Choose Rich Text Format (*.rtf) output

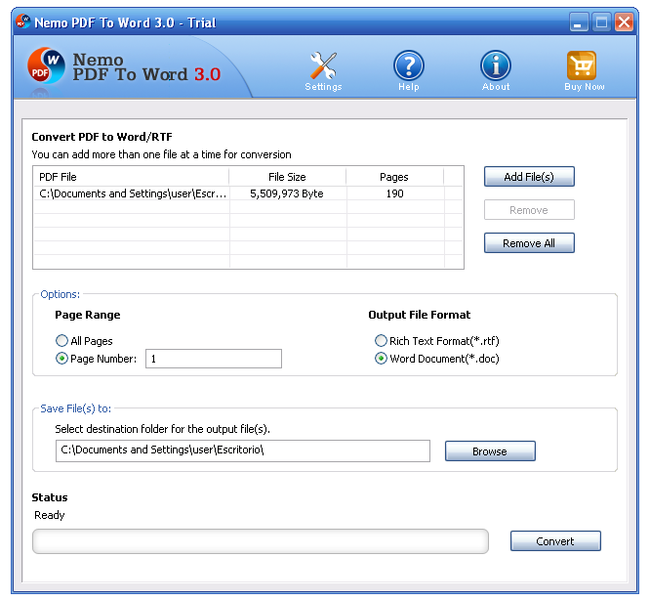[x=381, y=341]
